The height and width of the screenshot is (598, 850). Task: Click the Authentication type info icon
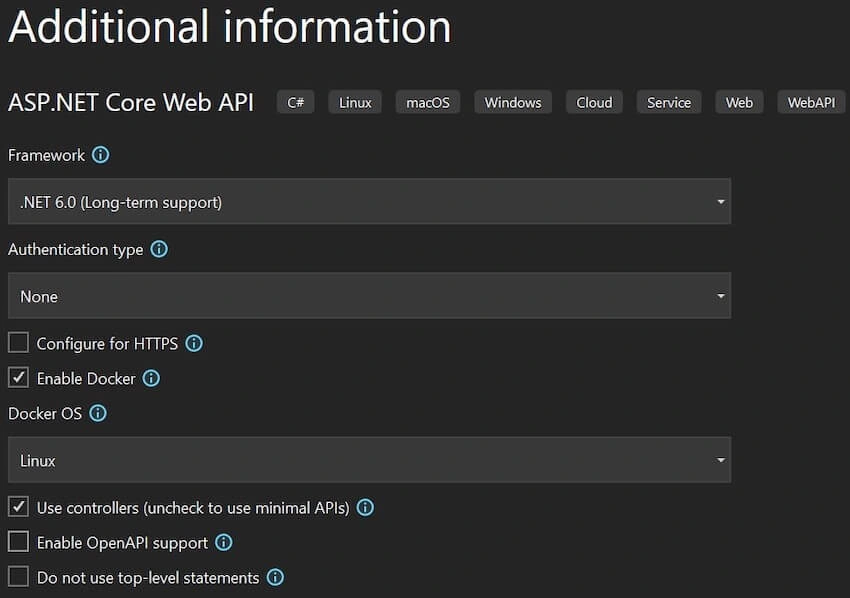tap(159, 249)
